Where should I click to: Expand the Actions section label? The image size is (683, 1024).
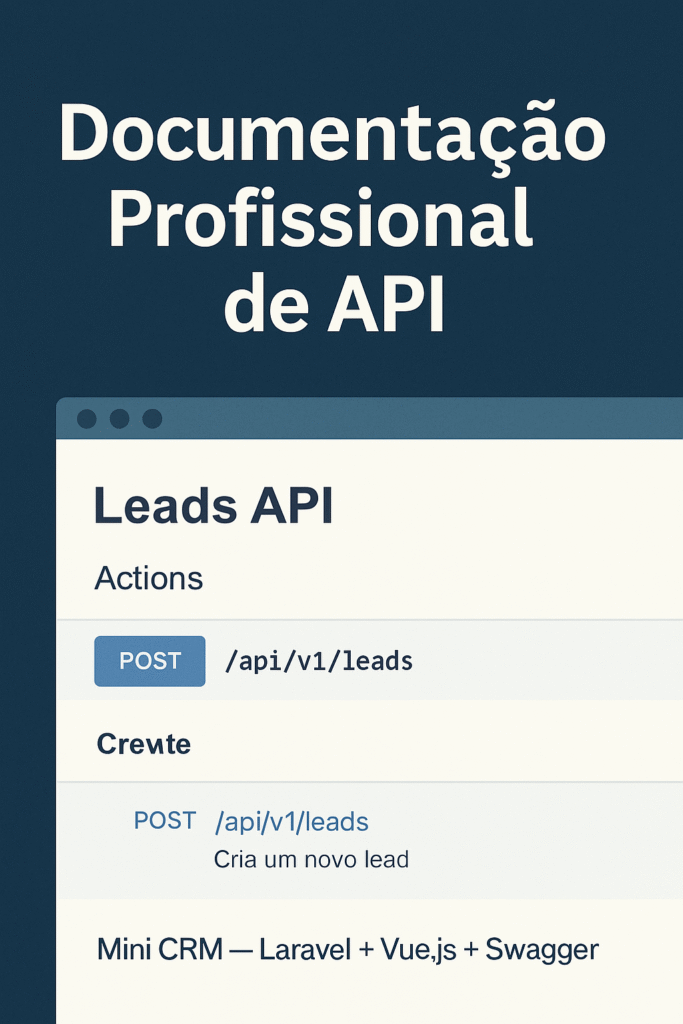[x=149, y=578]
